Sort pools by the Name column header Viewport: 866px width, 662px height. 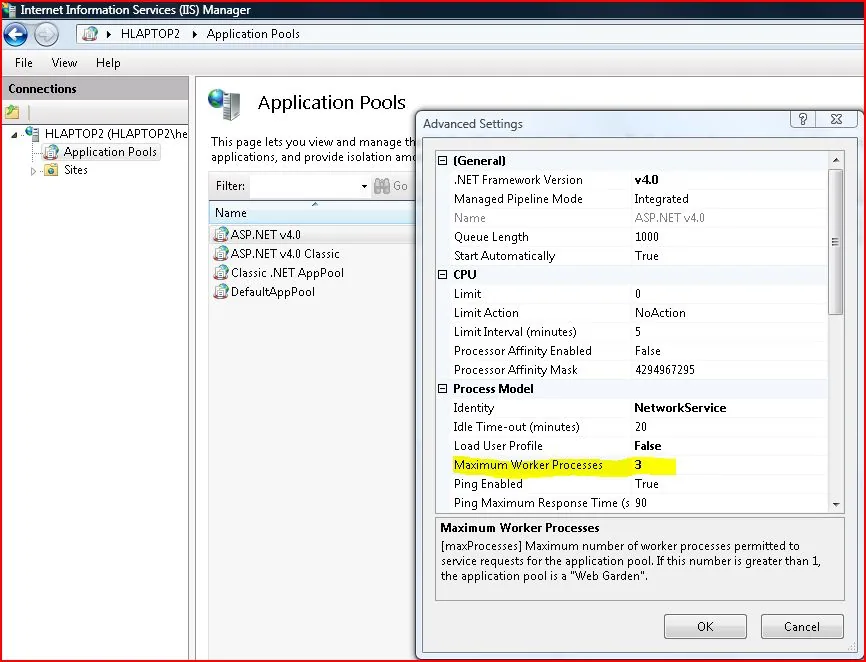[312, 213]
